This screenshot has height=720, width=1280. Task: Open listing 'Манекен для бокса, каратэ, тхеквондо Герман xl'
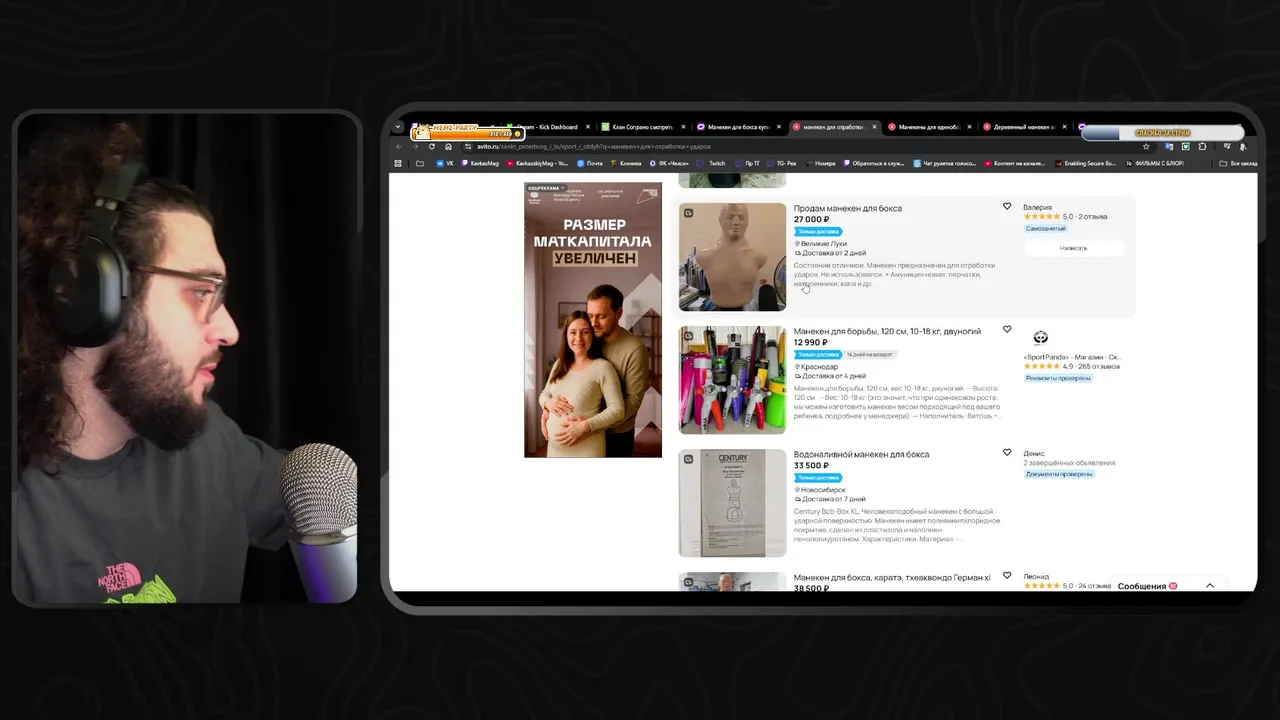pyautogui.click(x=892, y=577)
